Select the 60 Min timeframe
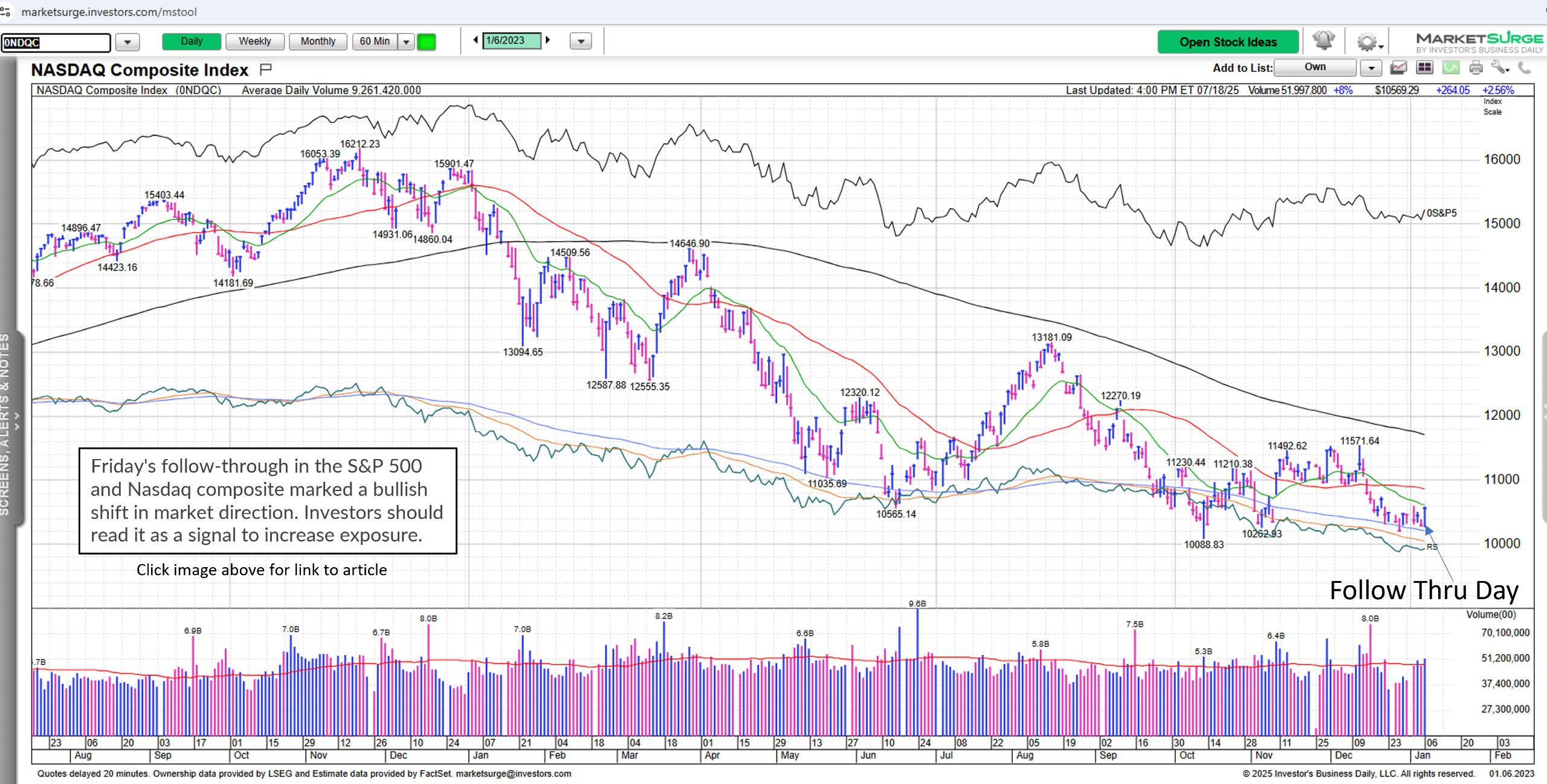1547x784 pixels. coord(375,41)
